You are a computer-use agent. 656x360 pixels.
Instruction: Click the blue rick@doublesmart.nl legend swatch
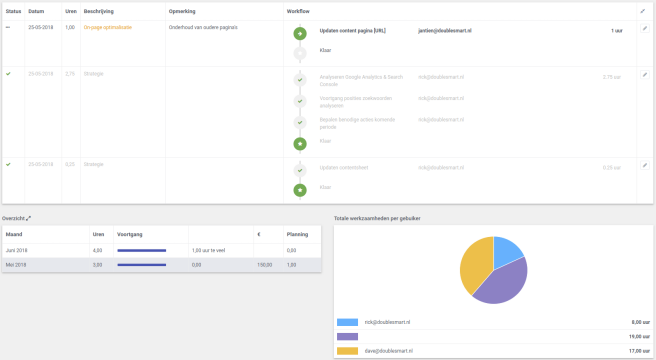(x=347, y=322)
